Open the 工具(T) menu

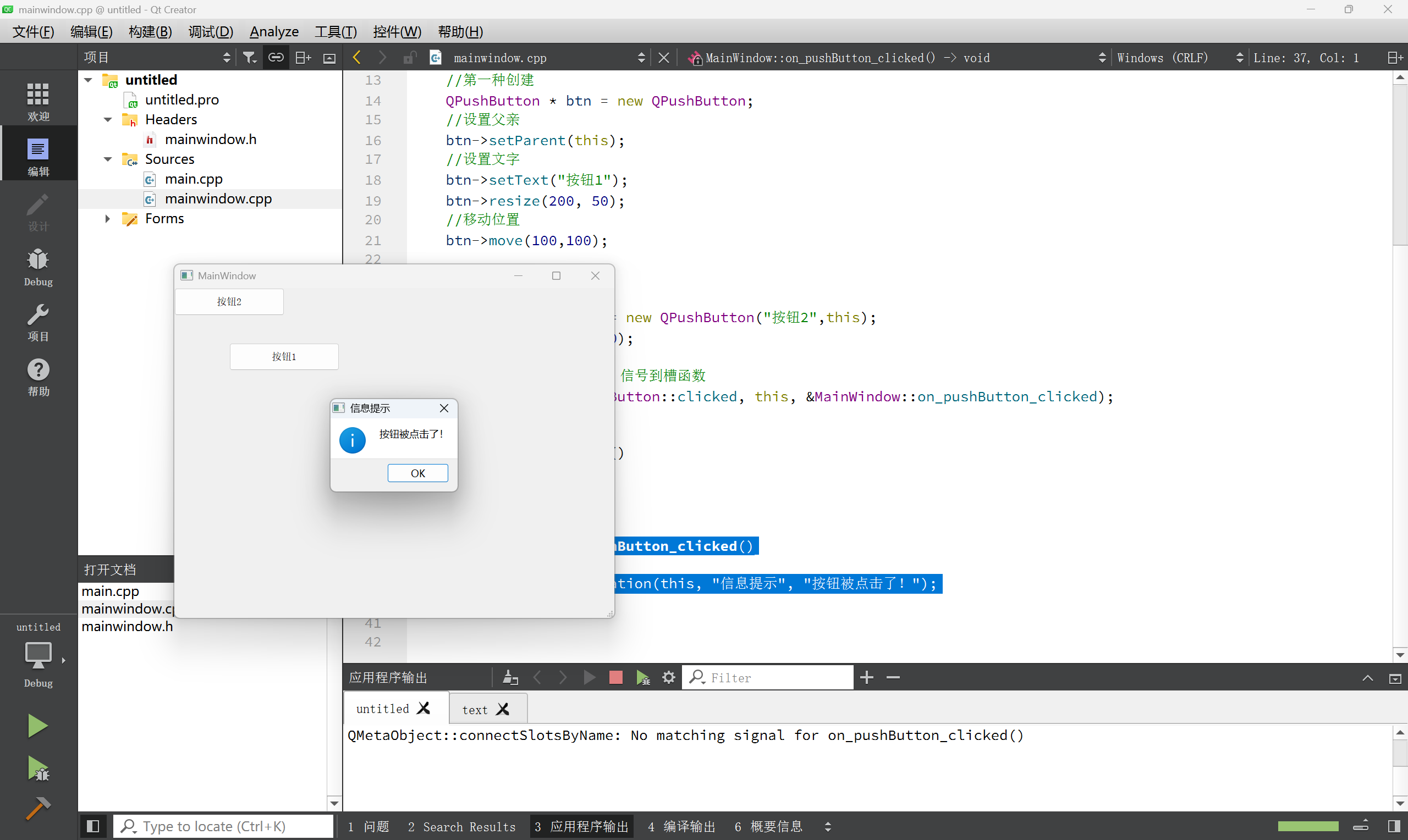click(335, 32)
